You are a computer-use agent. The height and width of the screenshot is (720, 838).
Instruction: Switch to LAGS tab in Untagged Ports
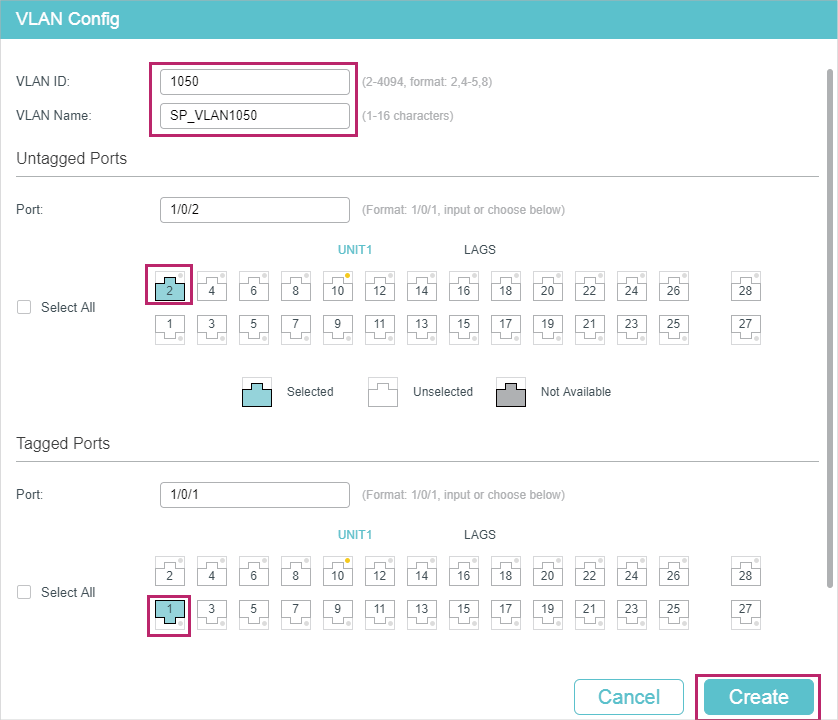pyautogui.click(x=479, y=250)
